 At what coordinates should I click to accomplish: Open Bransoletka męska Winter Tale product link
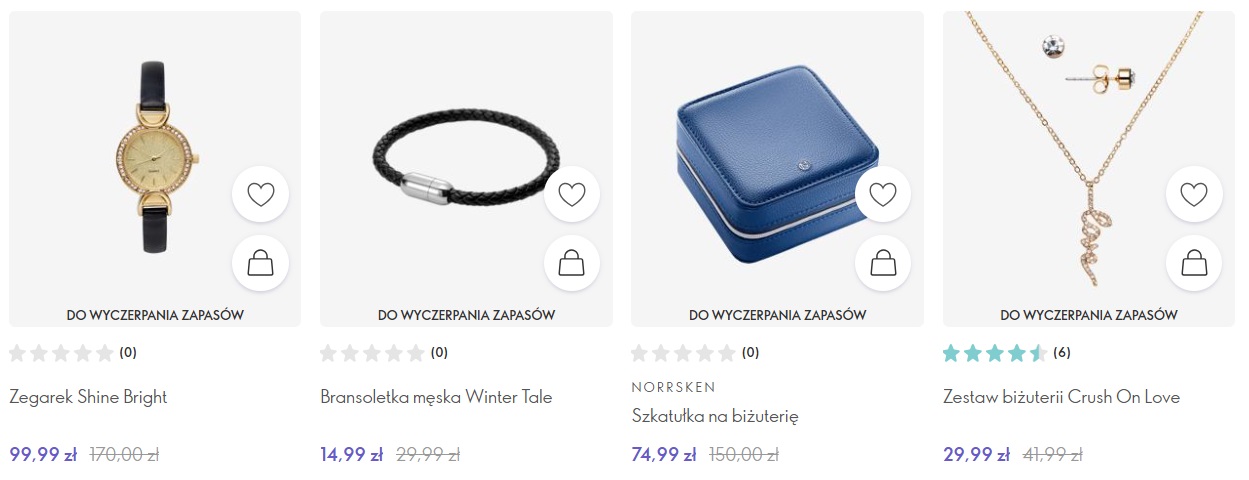[x=436, y=397]
